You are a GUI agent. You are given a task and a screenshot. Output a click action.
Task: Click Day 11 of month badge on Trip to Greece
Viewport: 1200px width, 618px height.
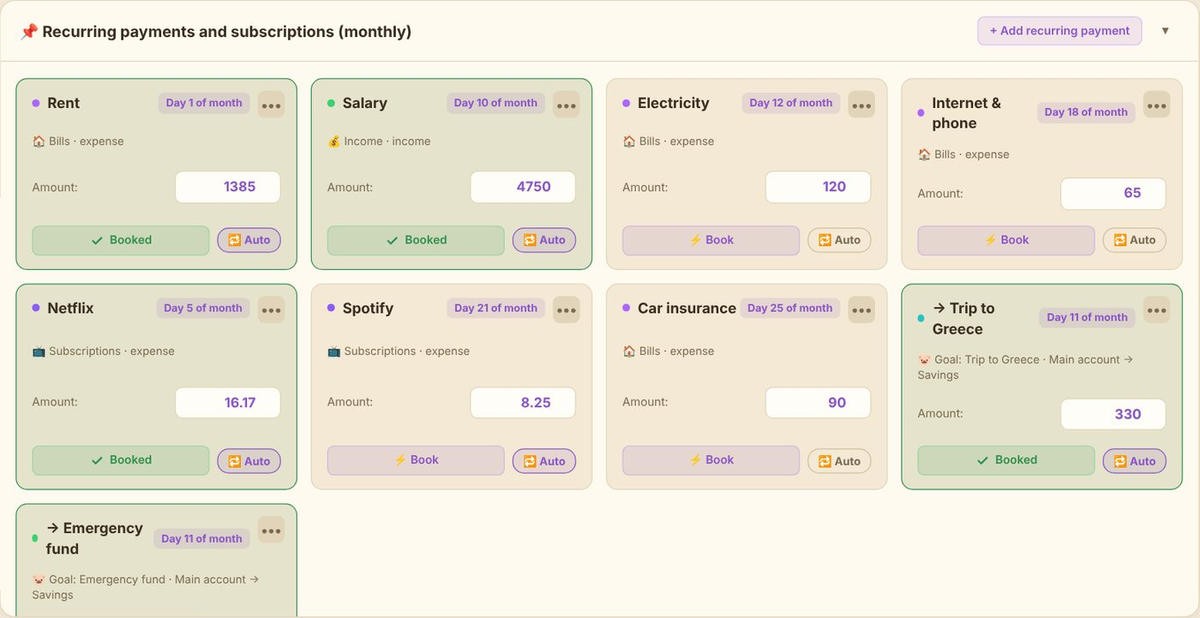1087,317
